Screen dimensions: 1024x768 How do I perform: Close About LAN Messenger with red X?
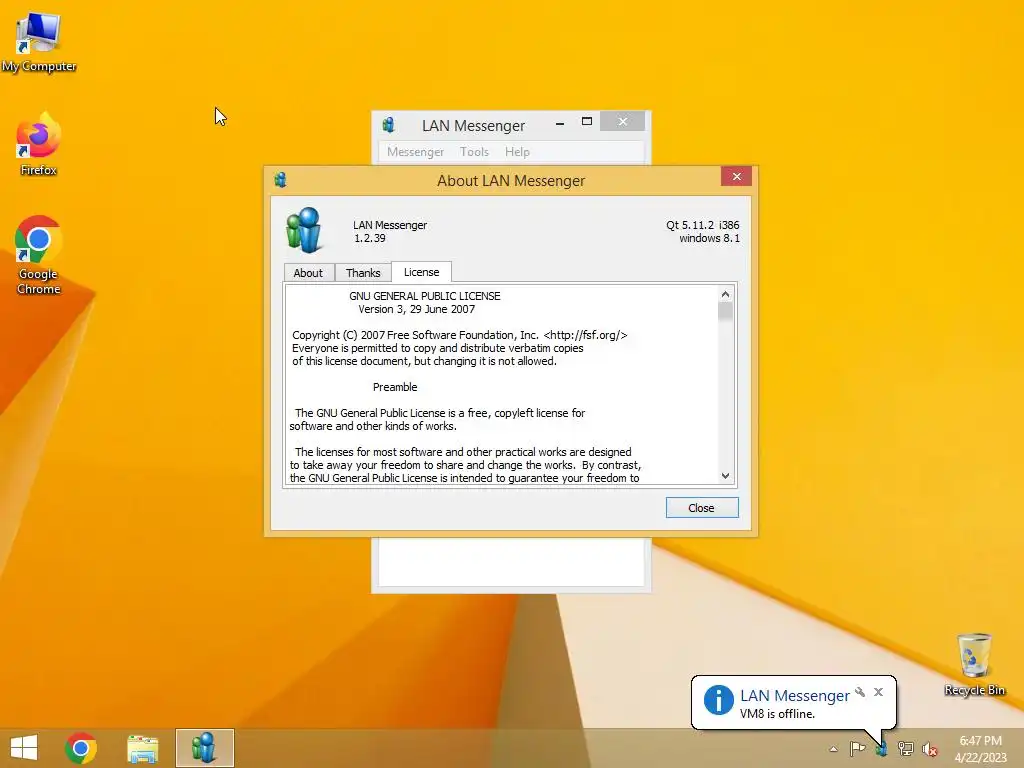coord(737,176)
